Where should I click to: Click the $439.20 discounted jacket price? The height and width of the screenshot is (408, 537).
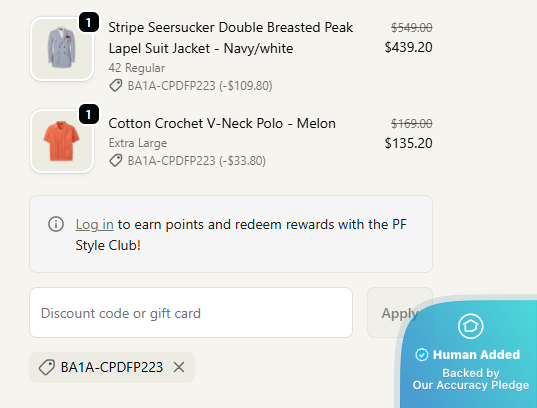(408, 47)
